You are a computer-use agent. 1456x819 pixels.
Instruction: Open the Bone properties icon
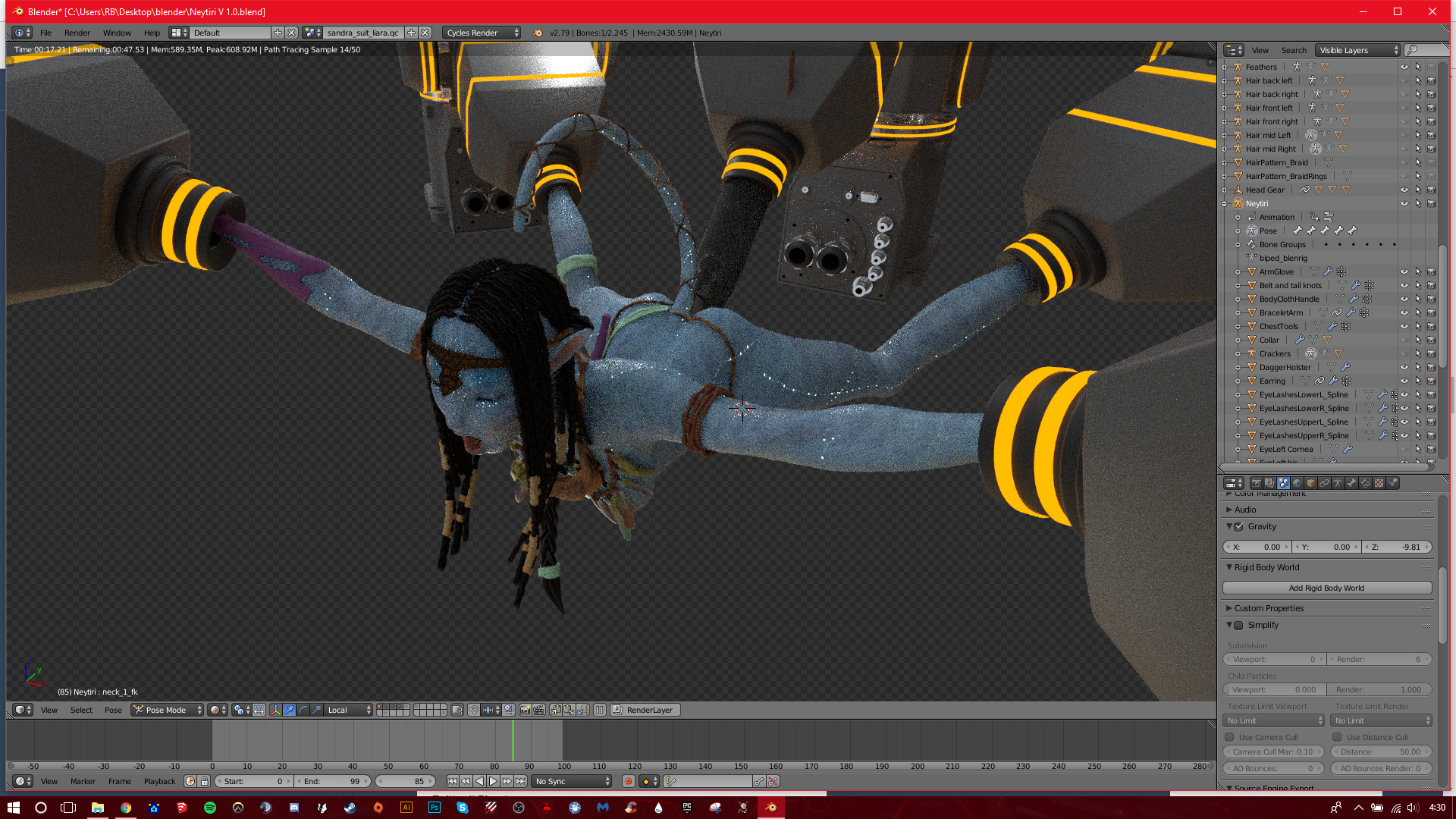tap(1351, 483)
